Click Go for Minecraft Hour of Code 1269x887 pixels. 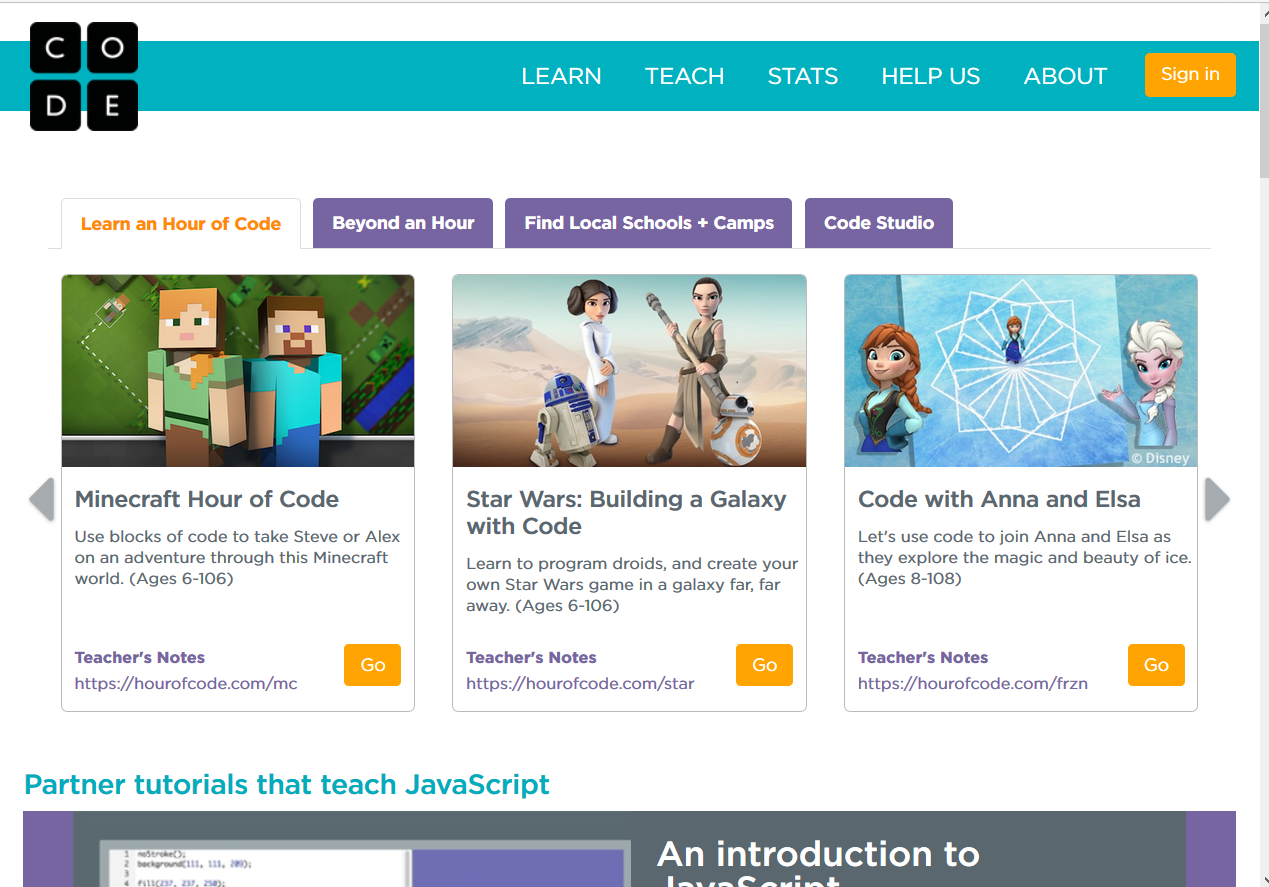[x=372, y=664]
